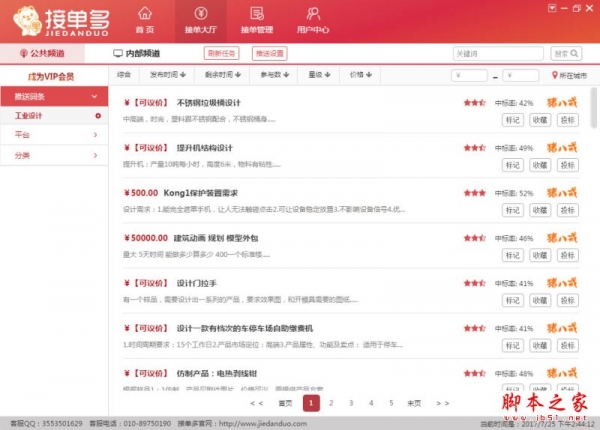The image size is (600, 430).
Task: Sort listings by 价格
Action: click(x=361, y=75)
